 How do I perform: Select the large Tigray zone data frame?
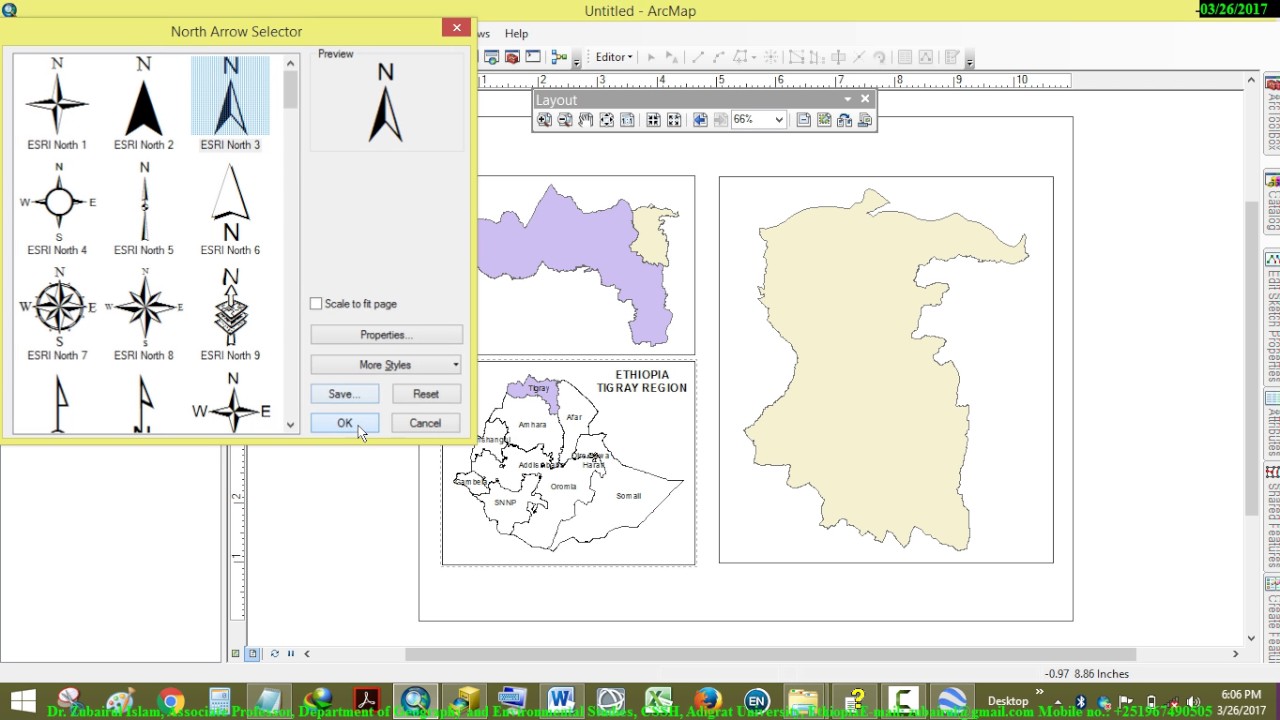coord(886,370)
